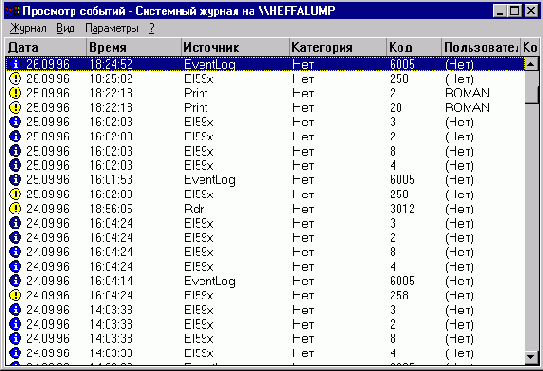The width and height of the screenshot is (543, 371).
Task: Open the Параметры menu
Action: [112, 28]
